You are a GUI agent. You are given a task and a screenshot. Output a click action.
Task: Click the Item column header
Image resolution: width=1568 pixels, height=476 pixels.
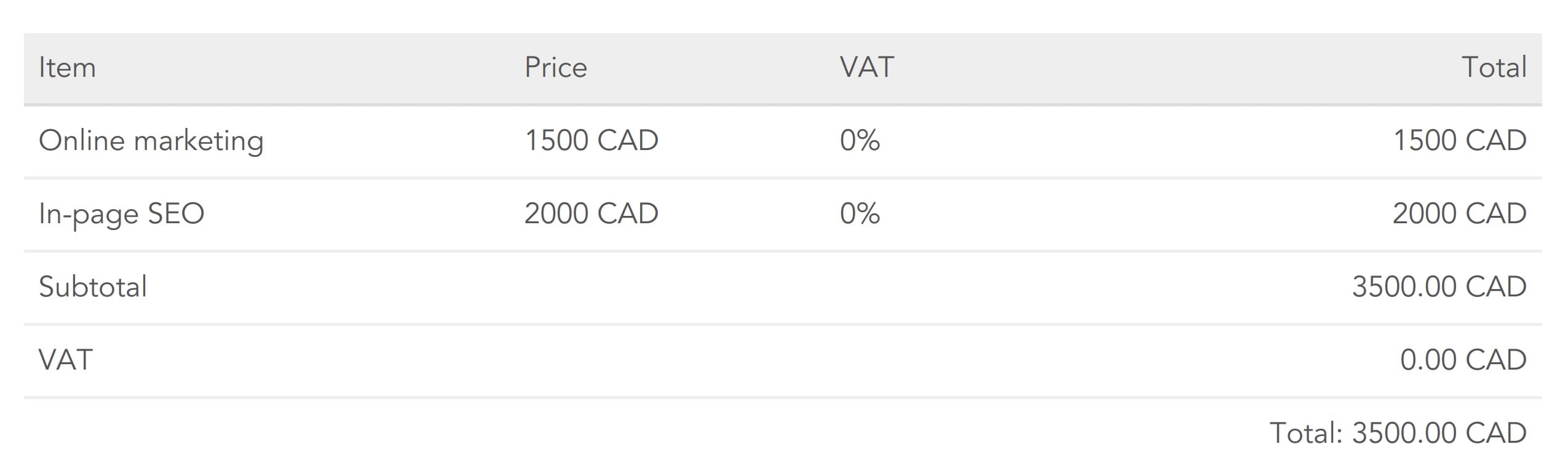click(x=67, y=68)
